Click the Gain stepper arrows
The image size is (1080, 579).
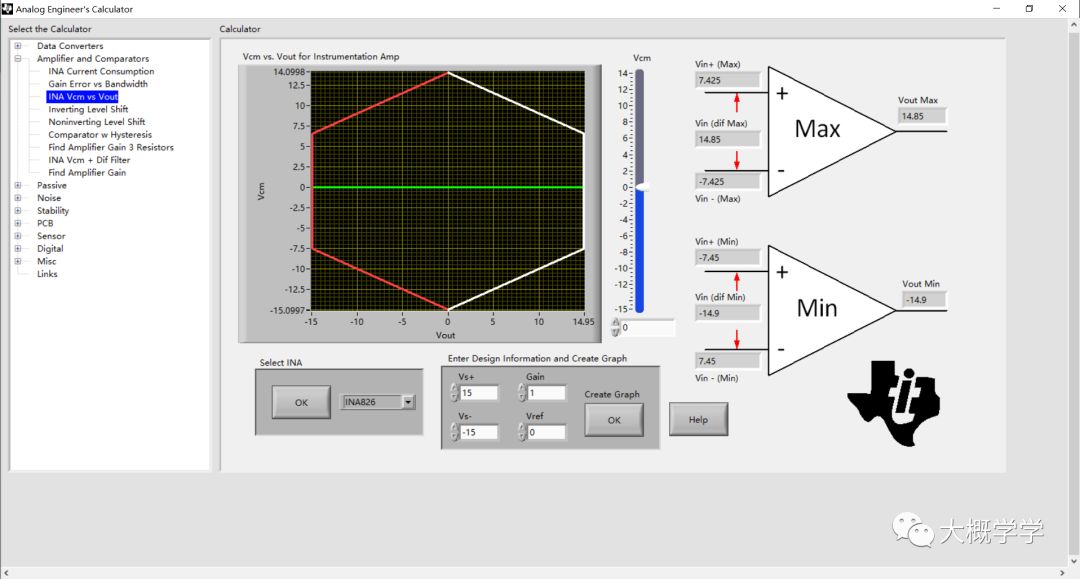point(521,392)
